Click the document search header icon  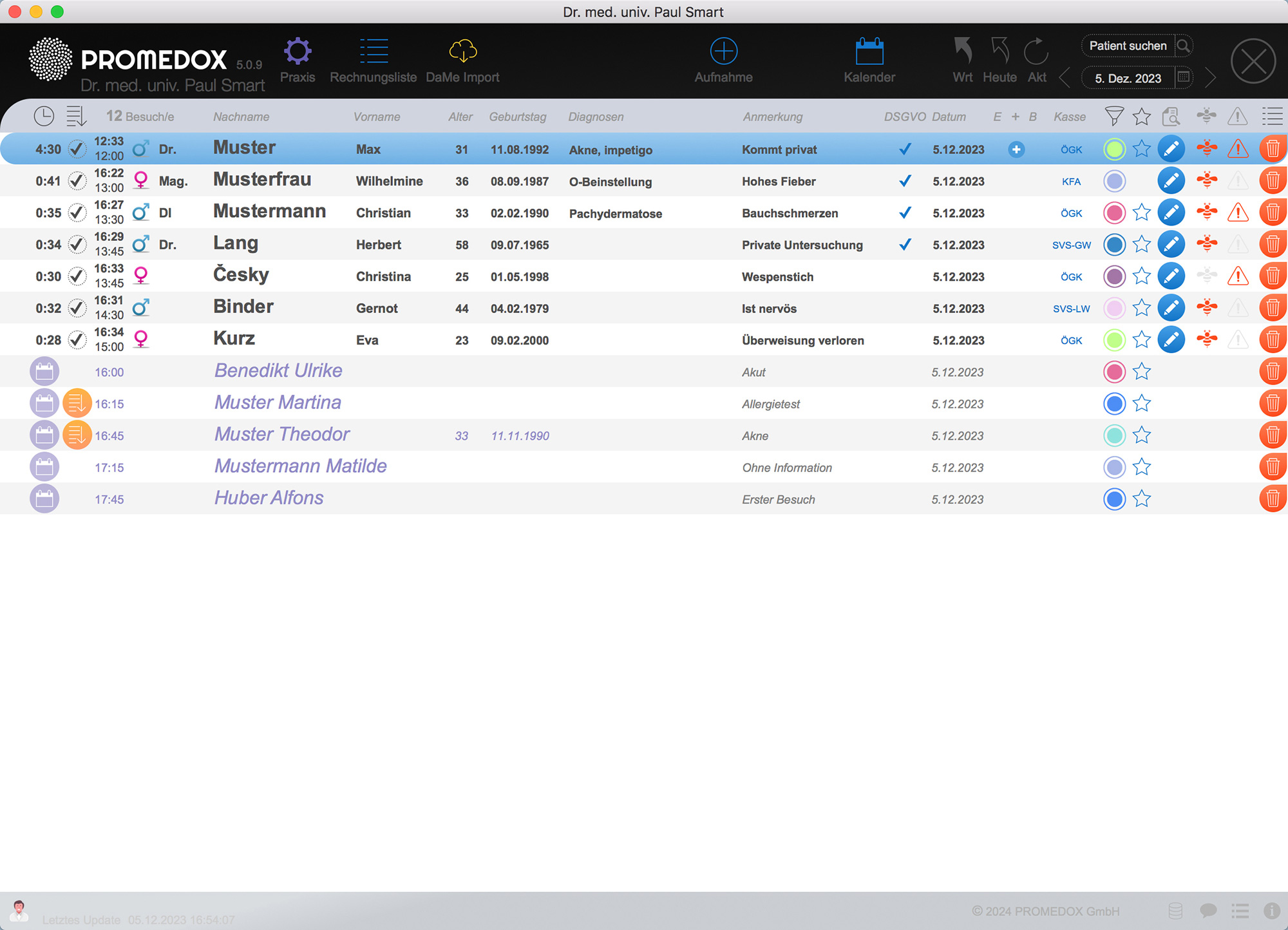tap(1171, 116)
